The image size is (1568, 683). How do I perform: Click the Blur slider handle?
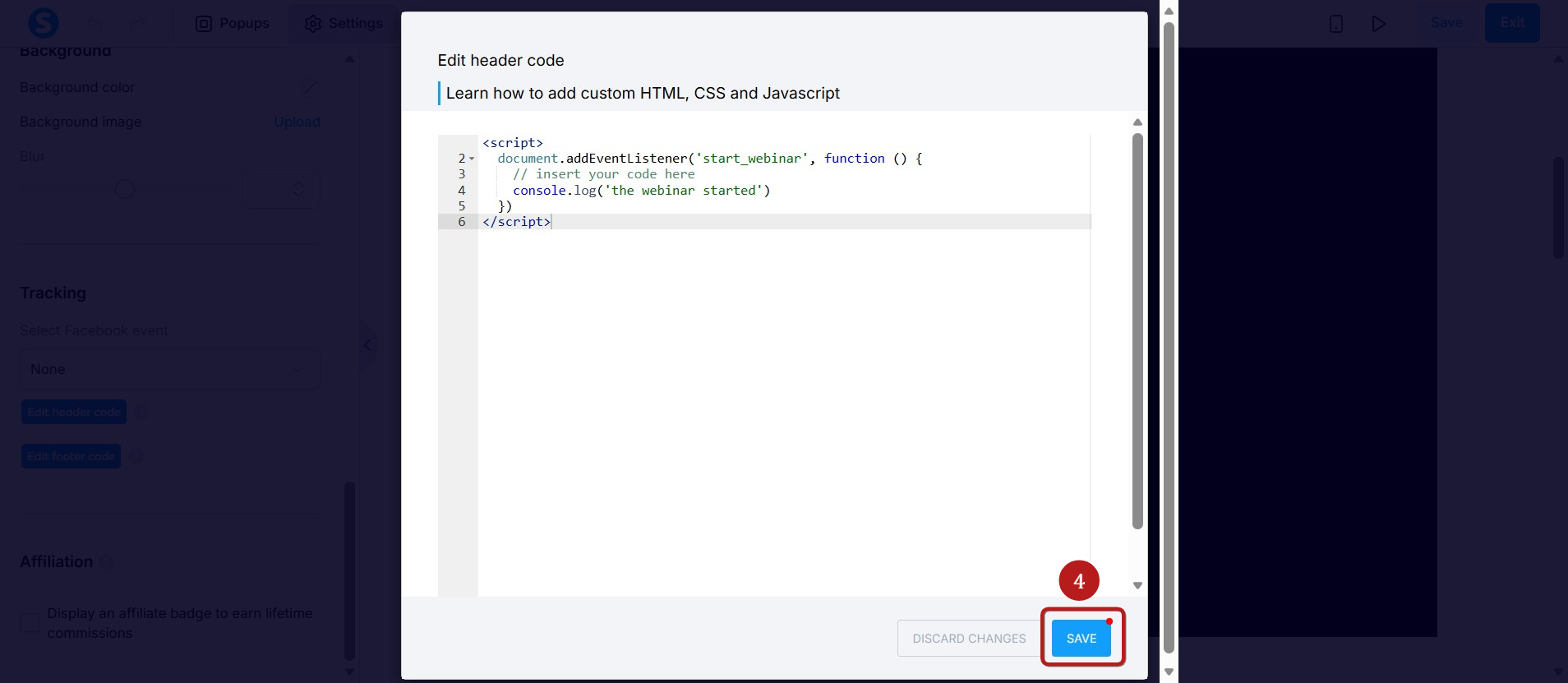click(125, 189)
